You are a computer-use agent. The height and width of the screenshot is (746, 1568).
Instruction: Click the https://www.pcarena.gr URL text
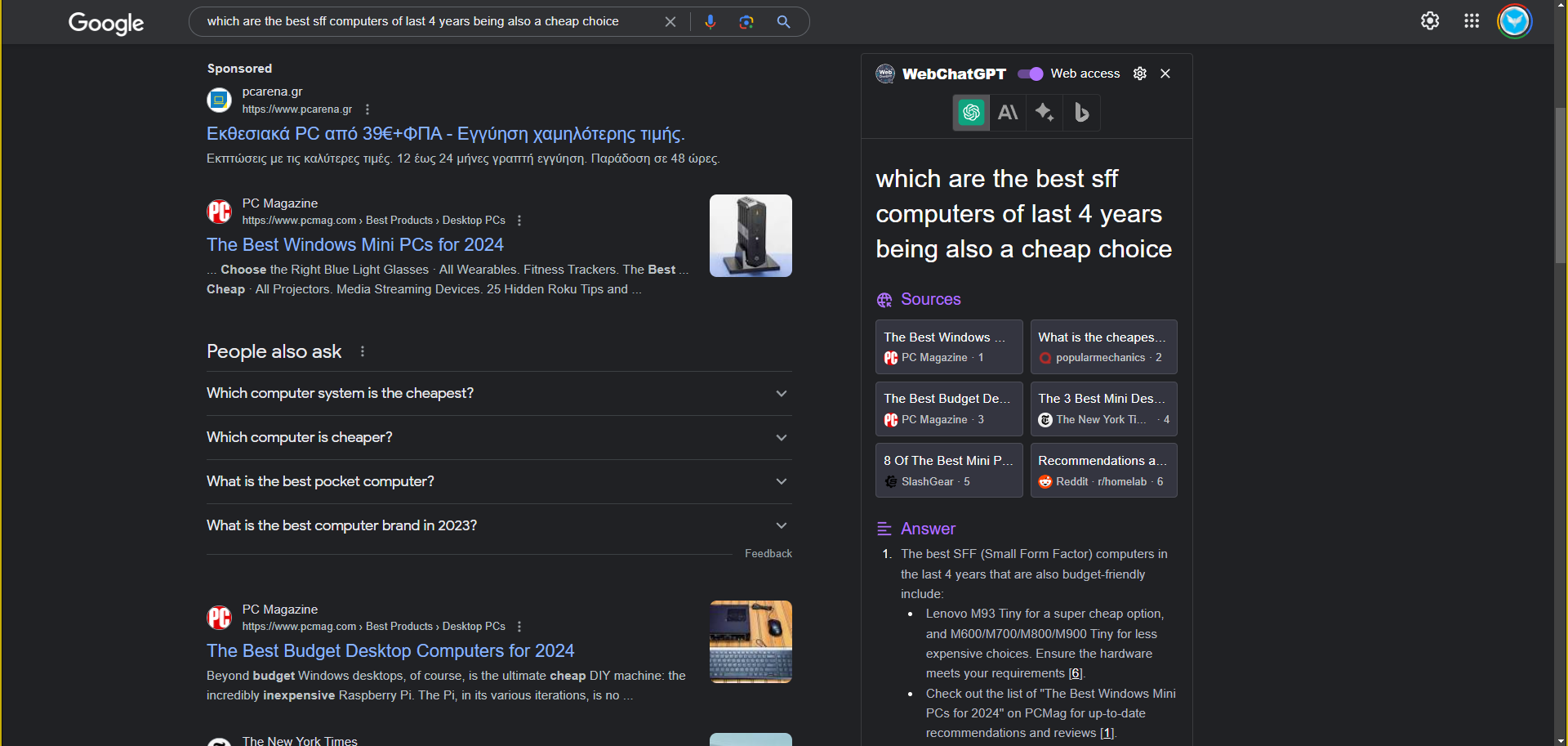click(297, 109)
